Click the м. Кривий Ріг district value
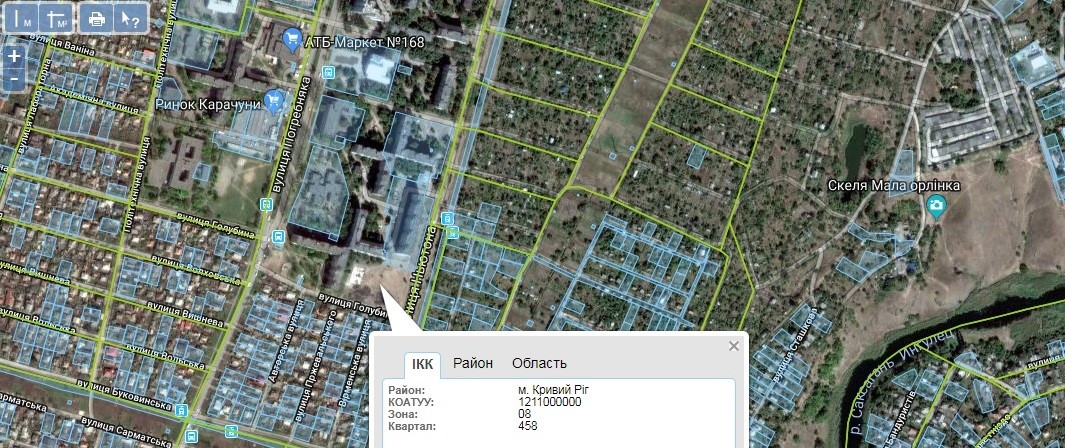Screen dimensions: 1065x448 tap(561, 390)
